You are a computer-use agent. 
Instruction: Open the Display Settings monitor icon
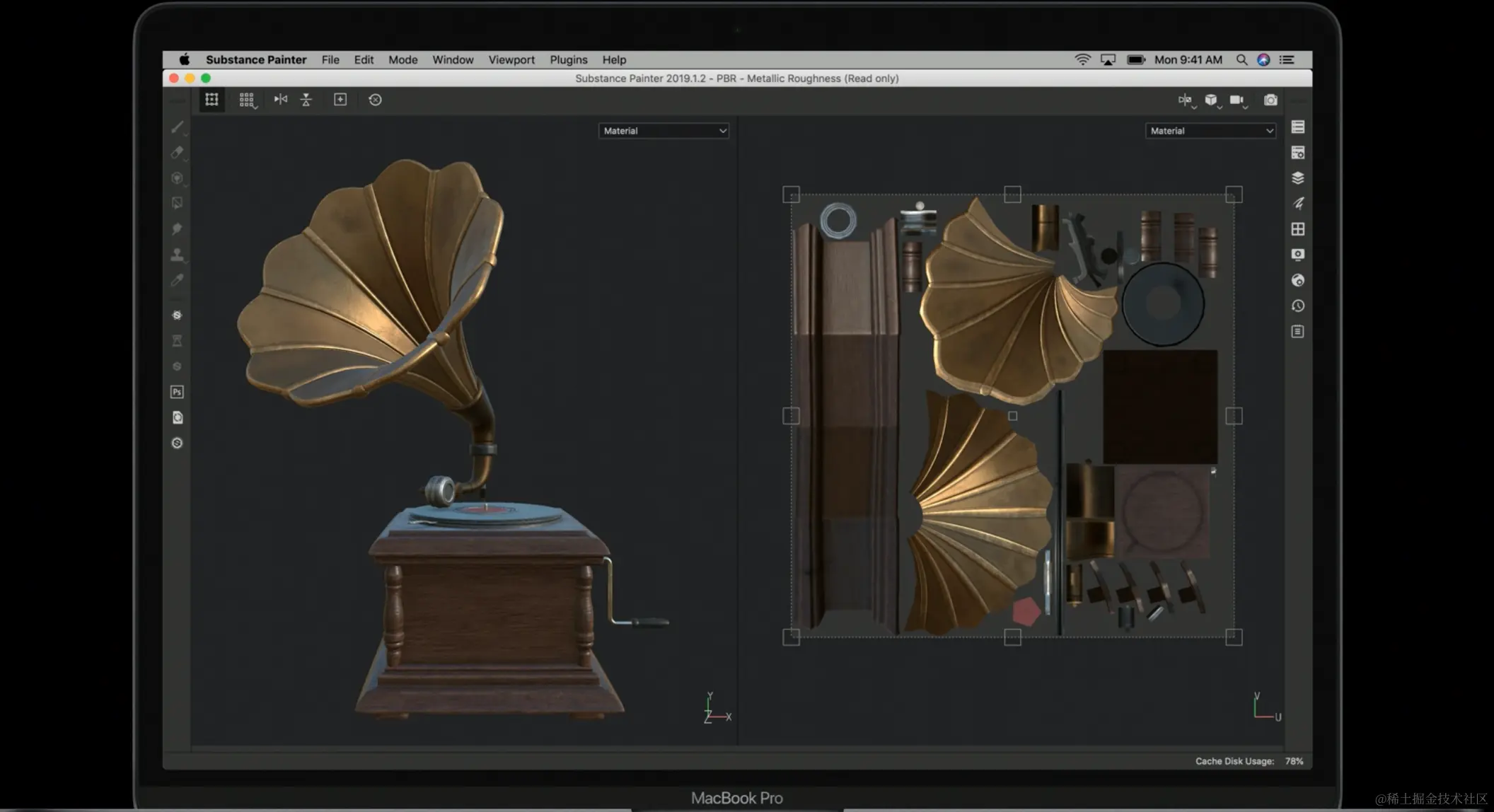pos(1298,255)
